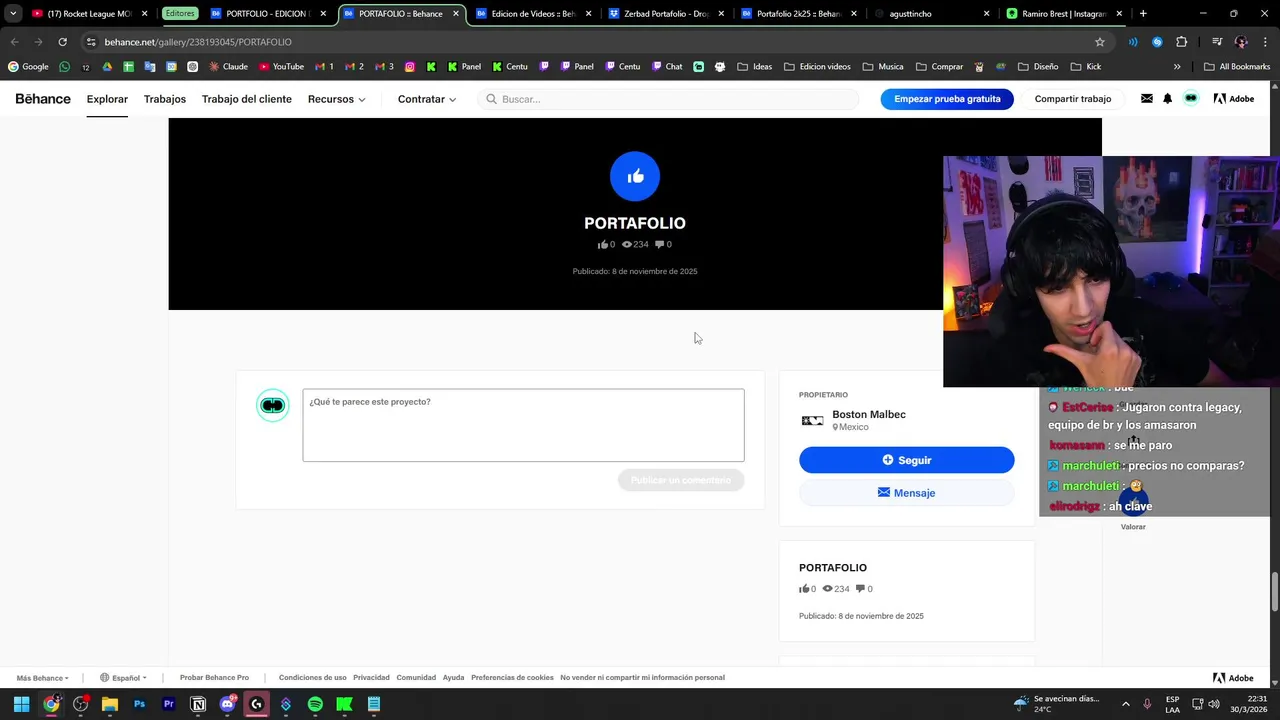Switch to the Ramiro Brest Instagram tab
The height and width of the screenshot is (720, 1280).
point(1063,14)
